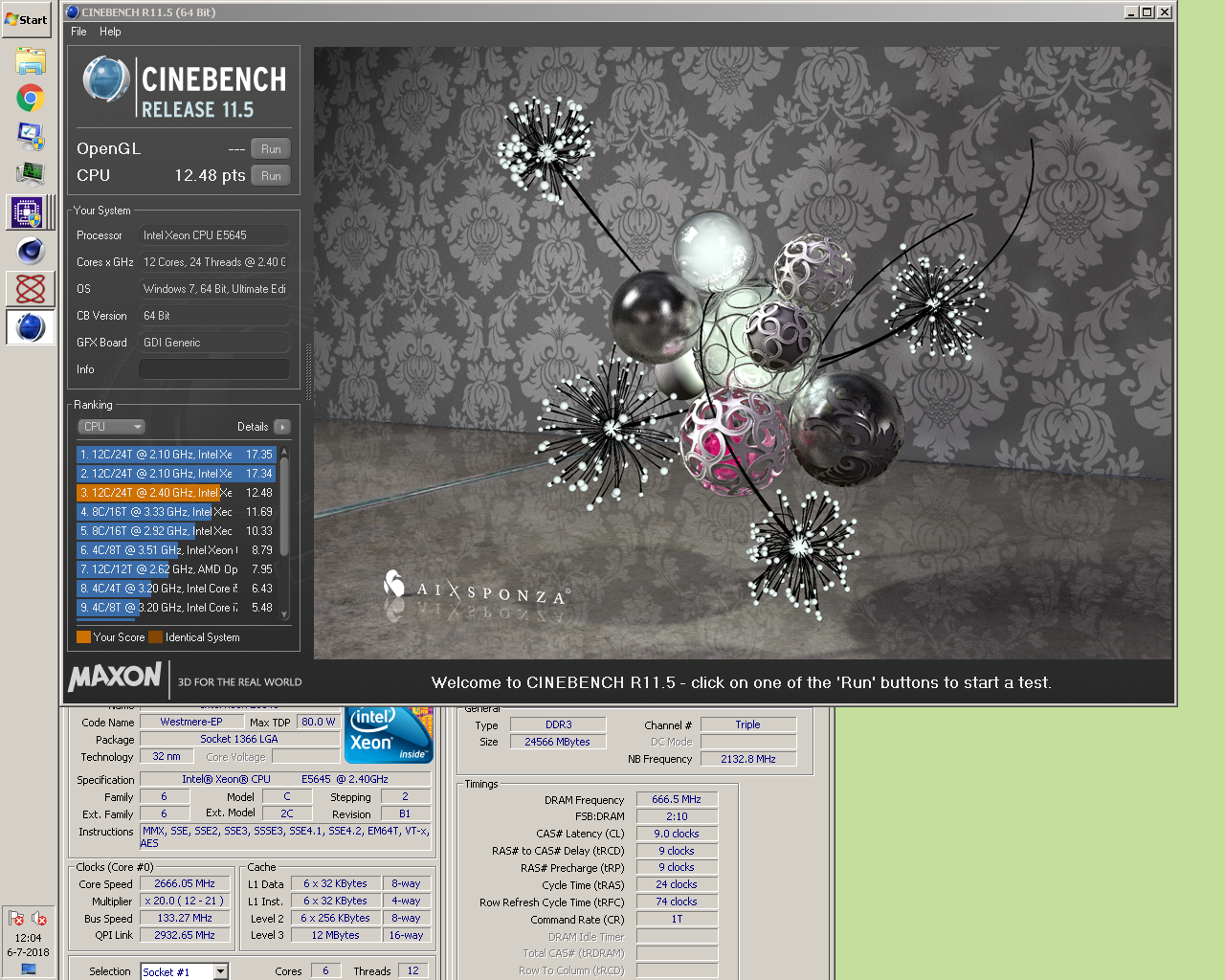Select the AMD Opteron ranking row

[176, 569]
